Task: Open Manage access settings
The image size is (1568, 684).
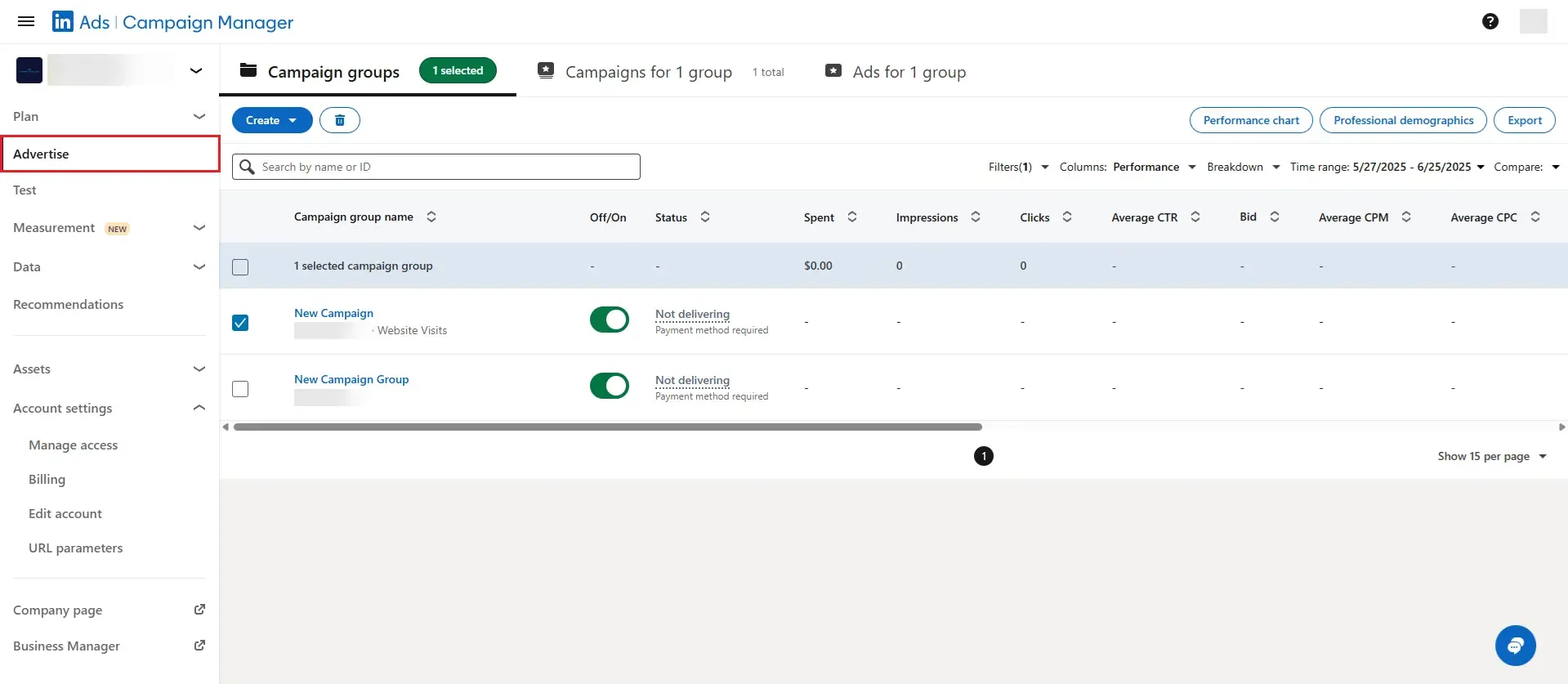Action: pos(73,445)
